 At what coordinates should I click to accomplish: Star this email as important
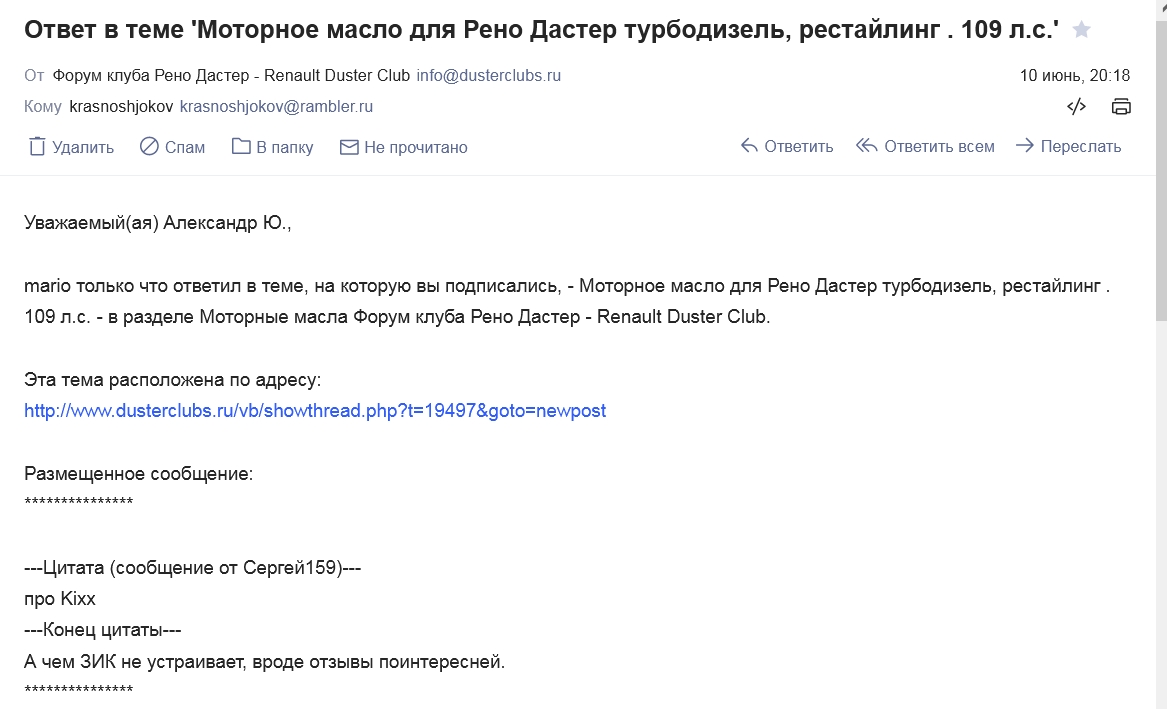1081,30
